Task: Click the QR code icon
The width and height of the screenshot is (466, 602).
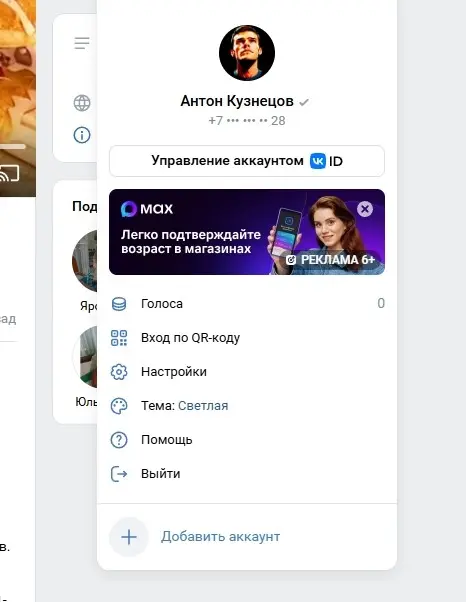Action: click(119, 338)
